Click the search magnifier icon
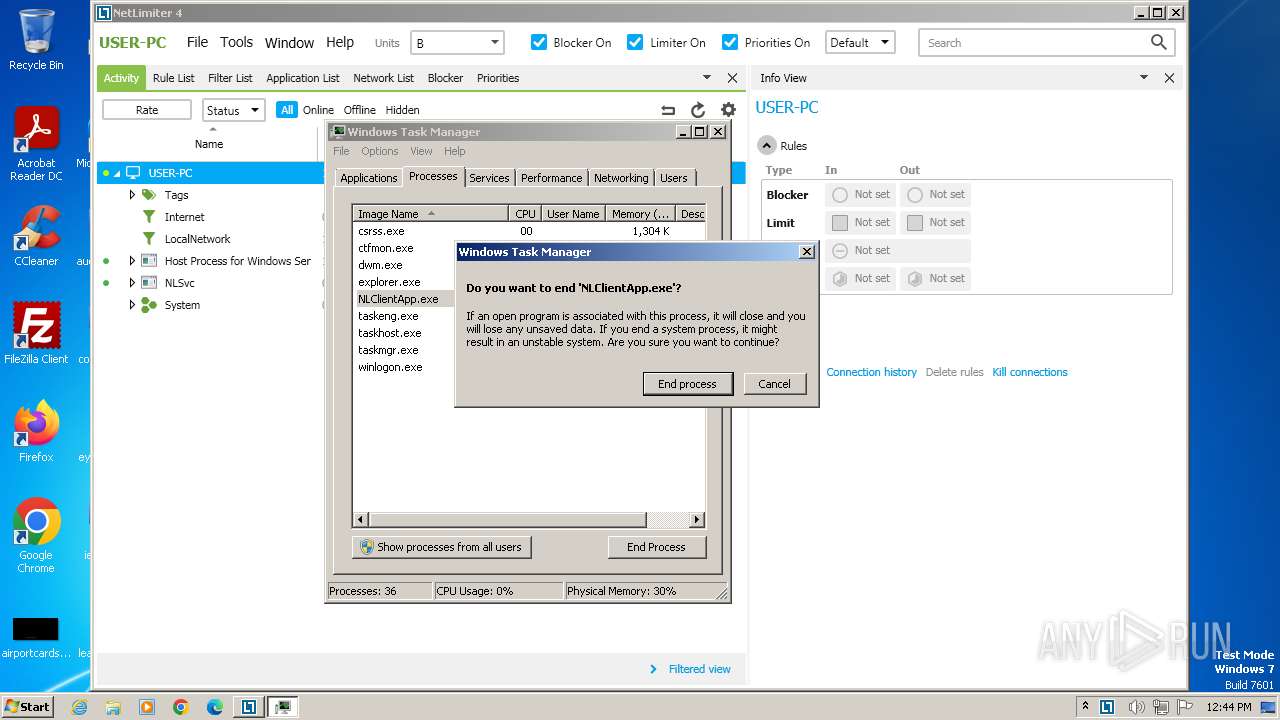1280x720 pixels. 1158,42
